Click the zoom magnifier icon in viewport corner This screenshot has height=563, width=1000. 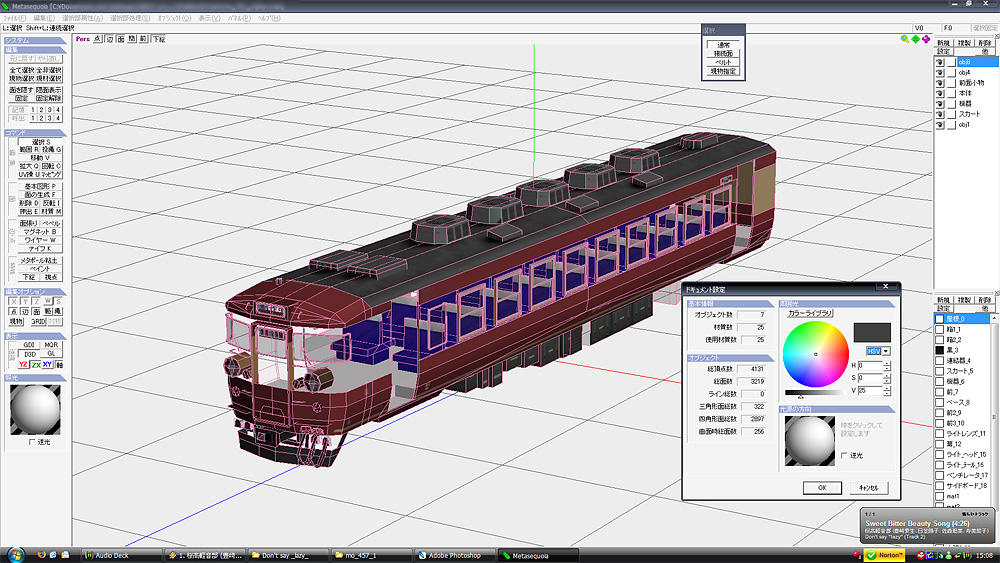point(905,39)
